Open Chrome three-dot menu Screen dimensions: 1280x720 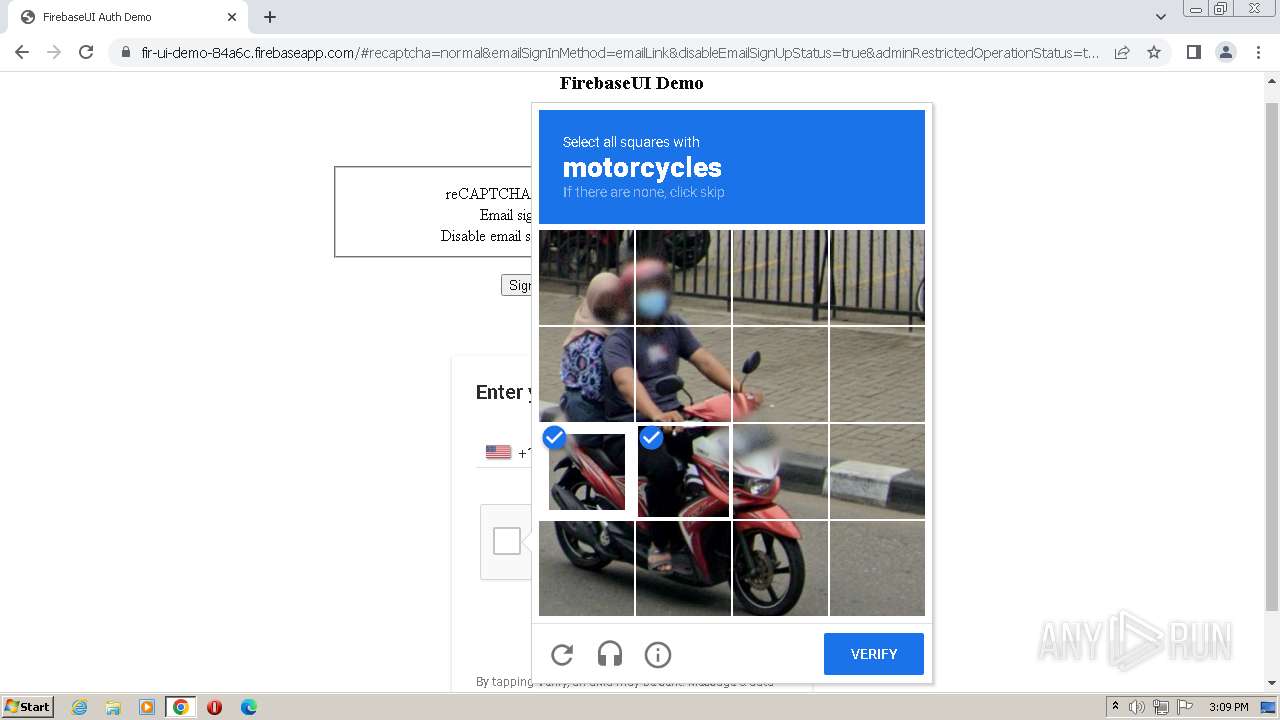tap(1258, 52)
